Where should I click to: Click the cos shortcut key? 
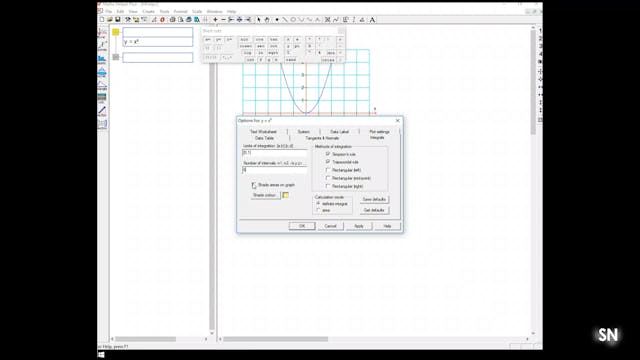(x=260, y=40)
